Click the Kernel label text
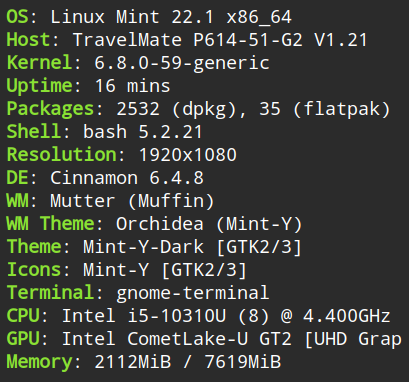Image resolution: width=409 pixels, height=382 pixels. point(39,63)
